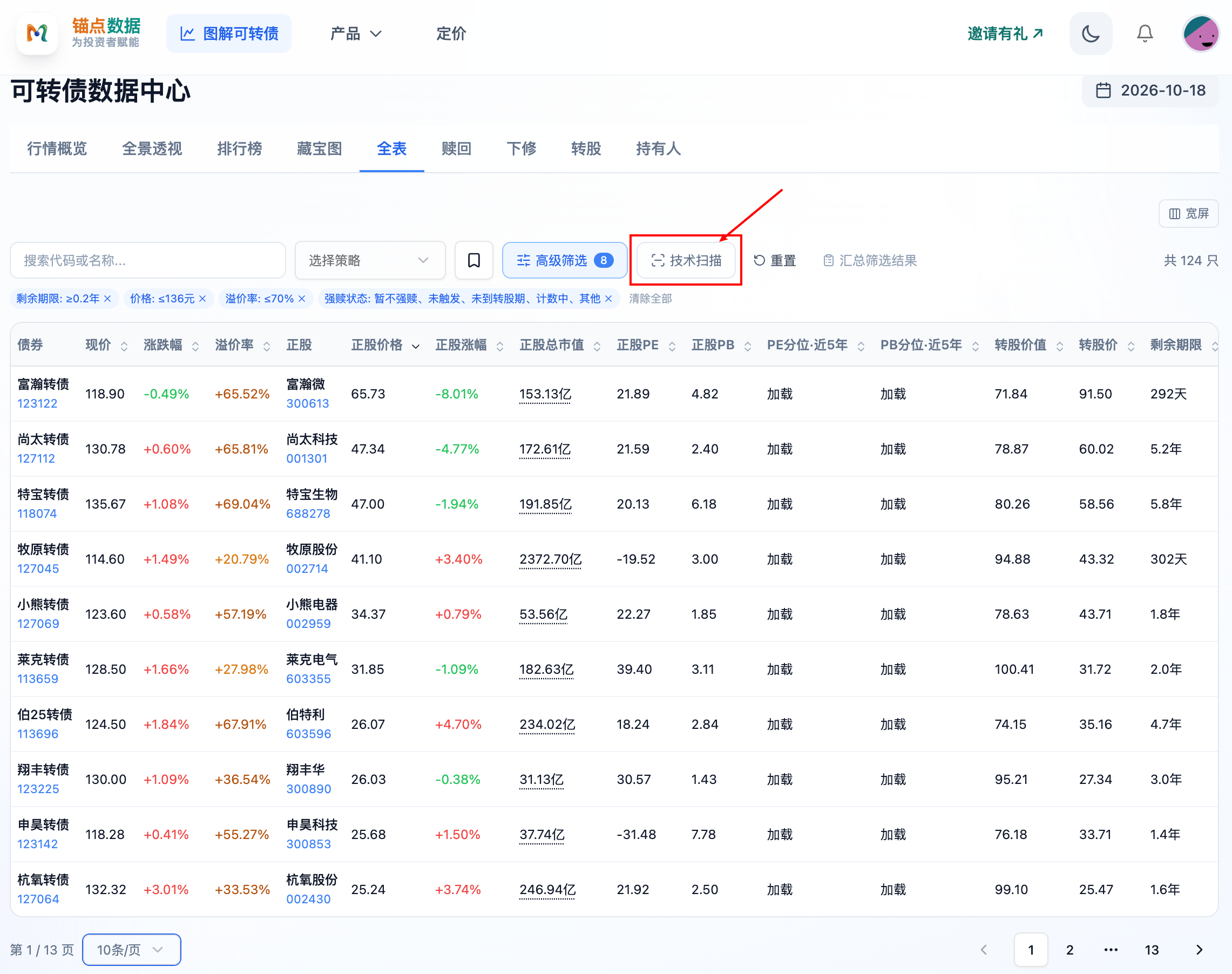This screenshot has height=974, width=1232.
Task: Open the notifications bell
Action: (x=1145, y=33)
